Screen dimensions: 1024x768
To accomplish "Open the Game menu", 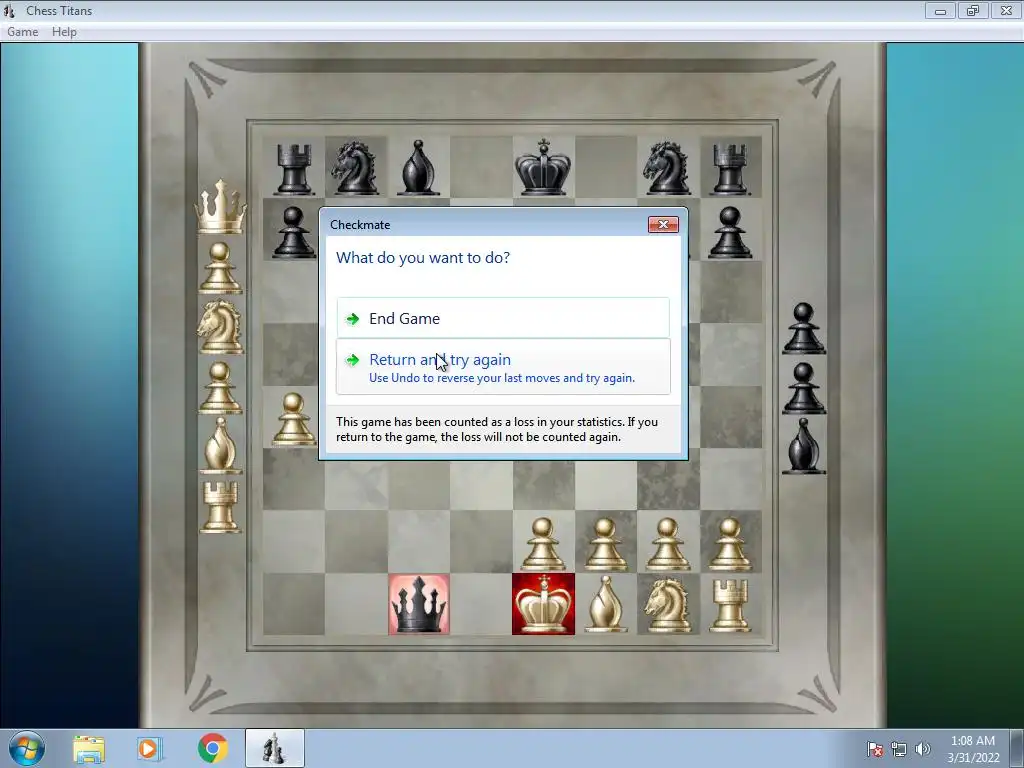I will [x=23, y=32].
